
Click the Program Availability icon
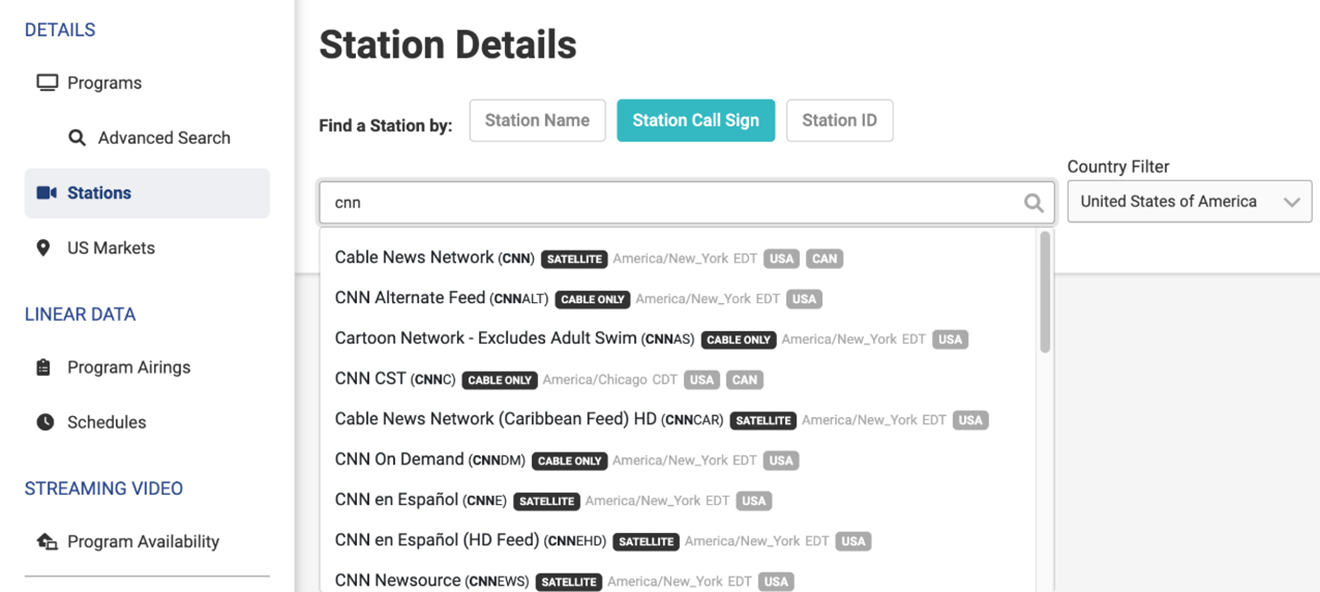47,542
